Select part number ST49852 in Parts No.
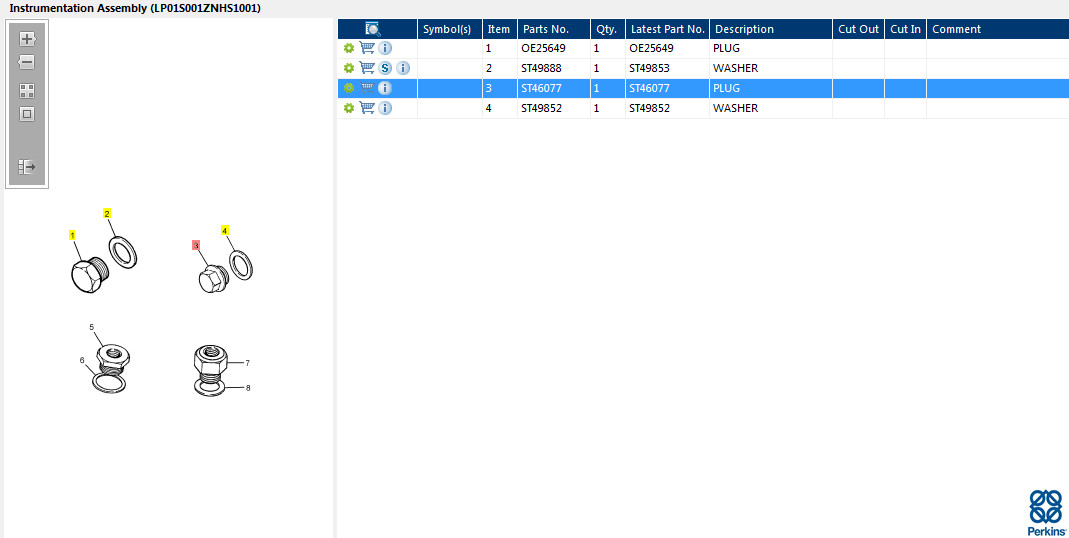 (x=542, y=108)
